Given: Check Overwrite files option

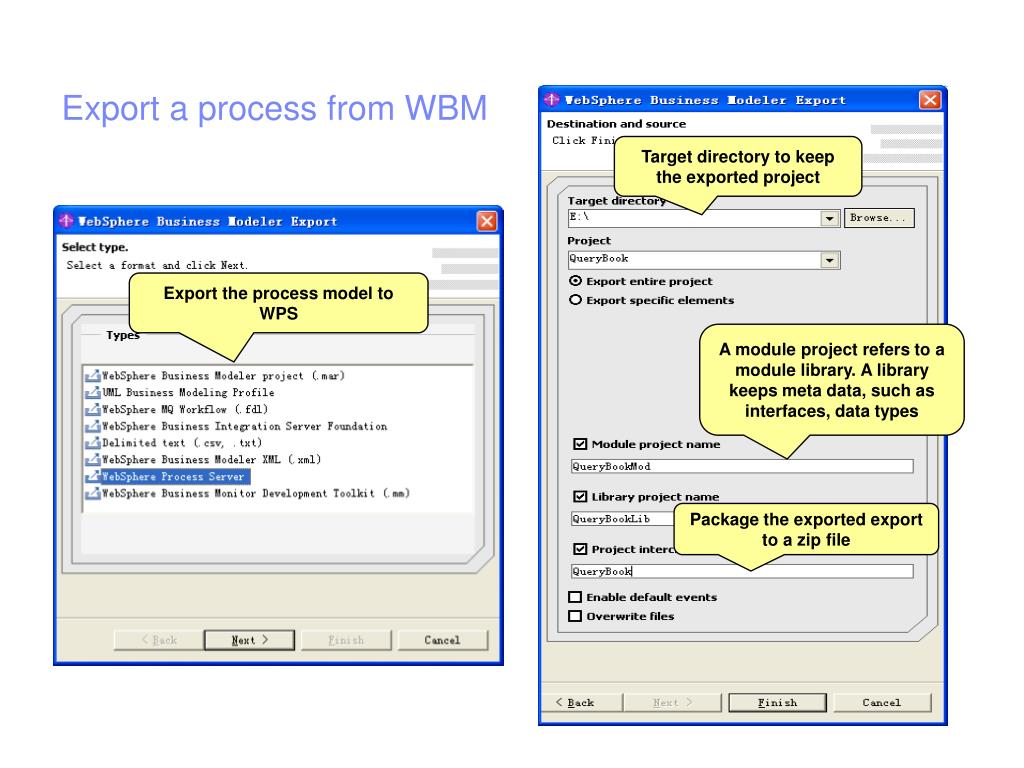Looking at the screenshot, I should pos(575,616).
